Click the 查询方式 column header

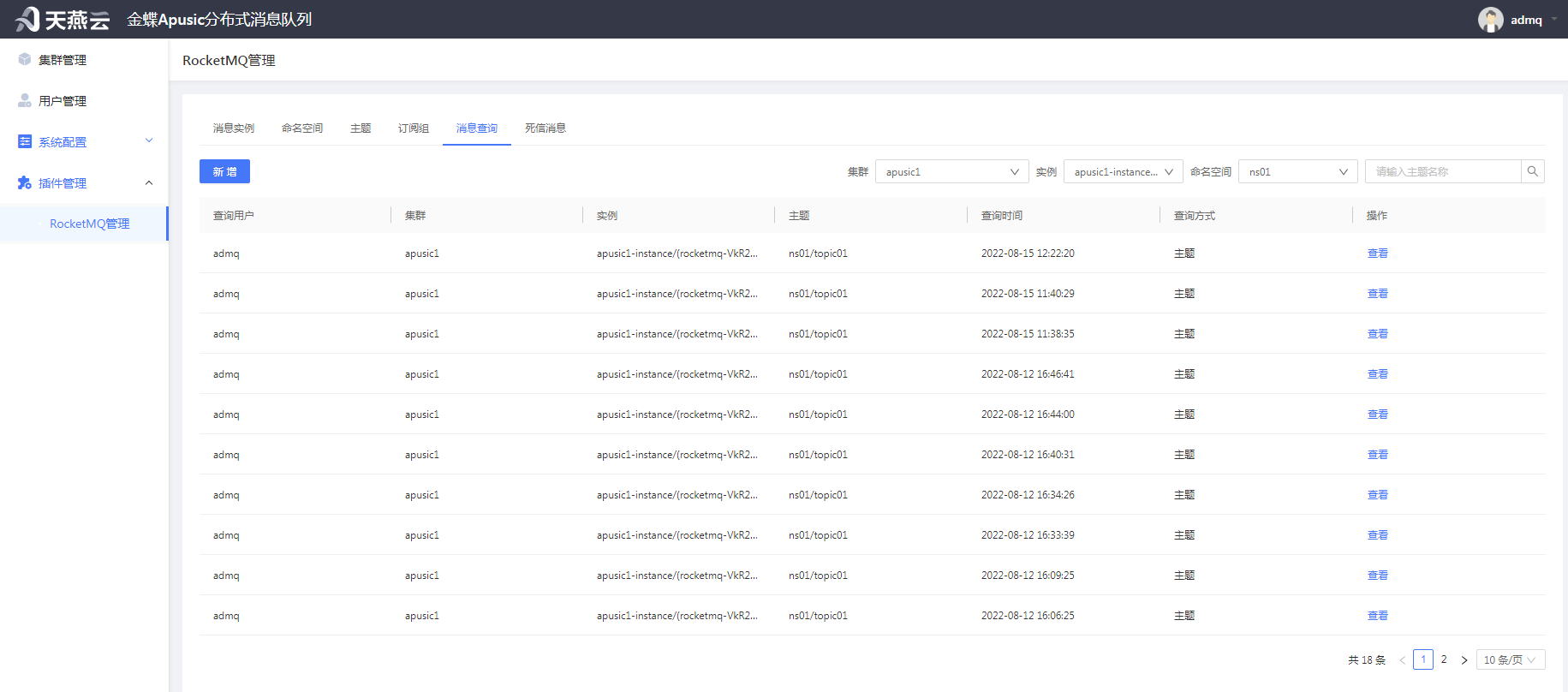click(x=1195, y=215)
